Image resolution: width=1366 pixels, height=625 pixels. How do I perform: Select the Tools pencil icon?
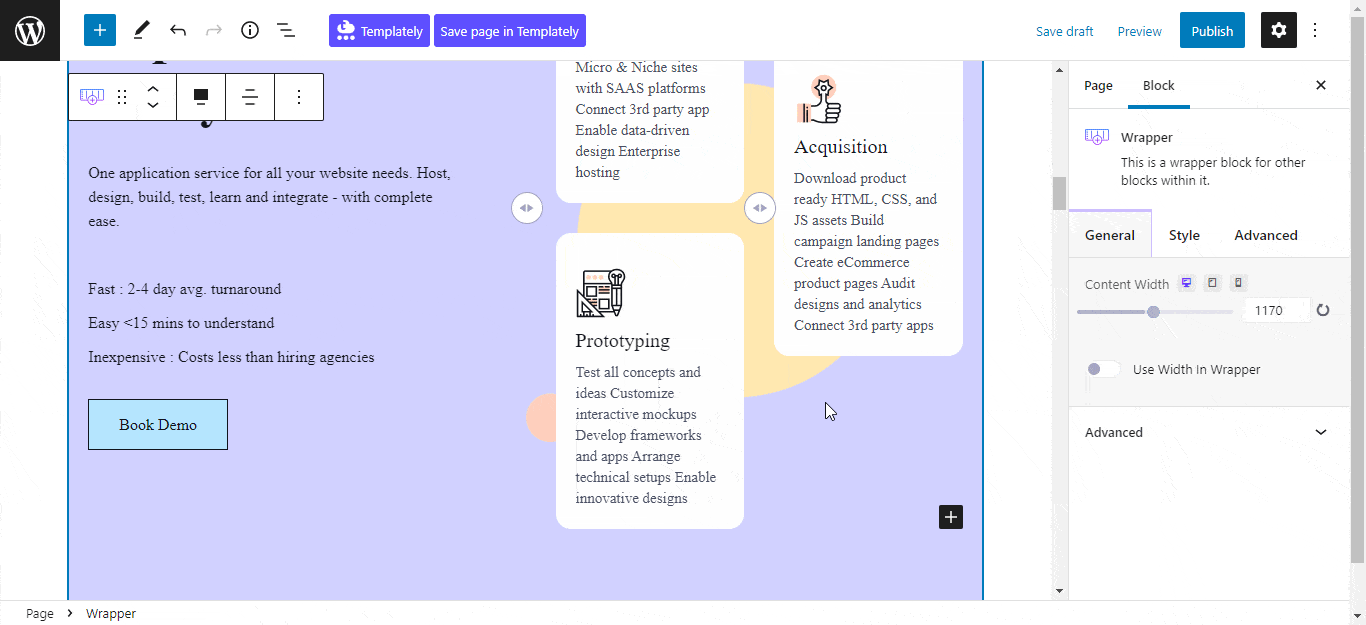[x=142, y=30]
